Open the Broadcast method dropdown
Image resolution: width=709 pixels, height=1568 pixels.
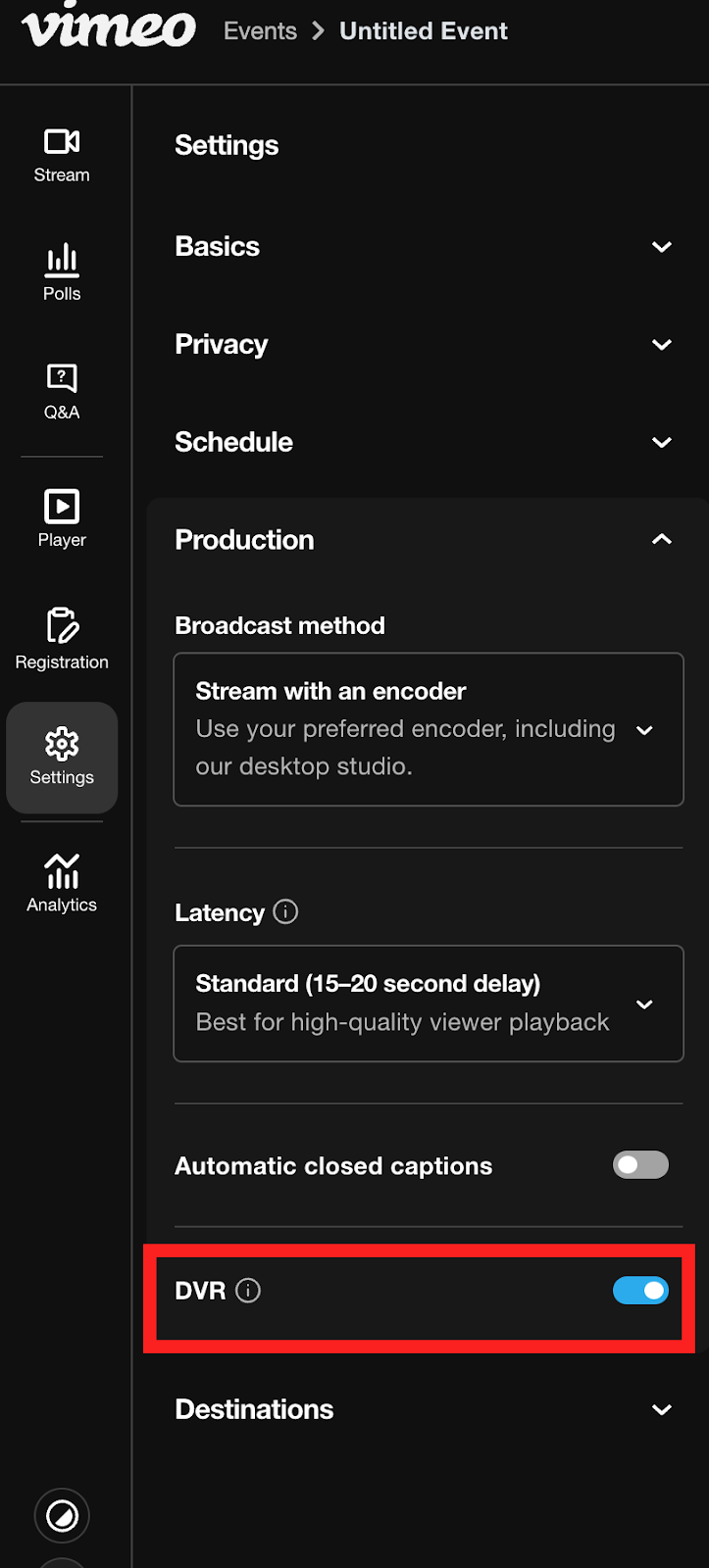click(429, 729)
